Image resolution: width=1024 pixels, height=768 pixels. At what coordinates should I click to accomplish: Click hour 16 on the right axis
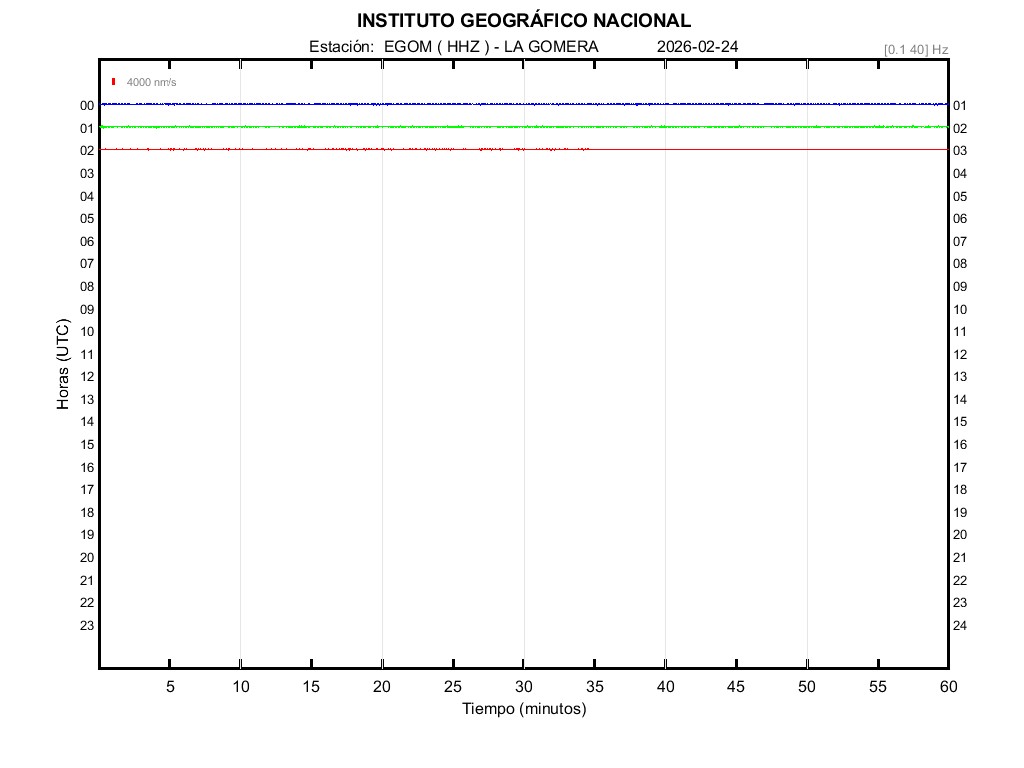click(x=960, y=445)
